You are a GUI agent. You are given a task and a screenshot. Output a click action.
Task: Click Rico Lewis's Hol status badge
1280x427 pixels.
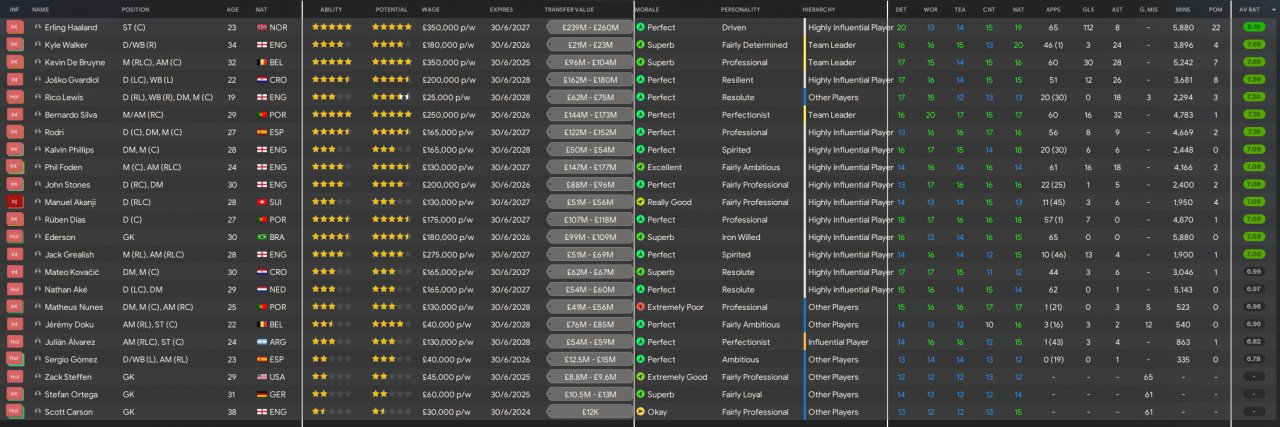click(15, 97)
